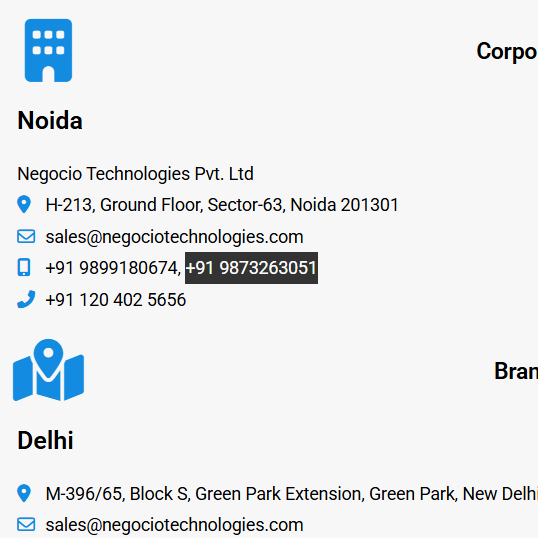Screen dimensions: 538x538
Task: Click the mobile number +91 9899180674
Action: coord(111,268)
